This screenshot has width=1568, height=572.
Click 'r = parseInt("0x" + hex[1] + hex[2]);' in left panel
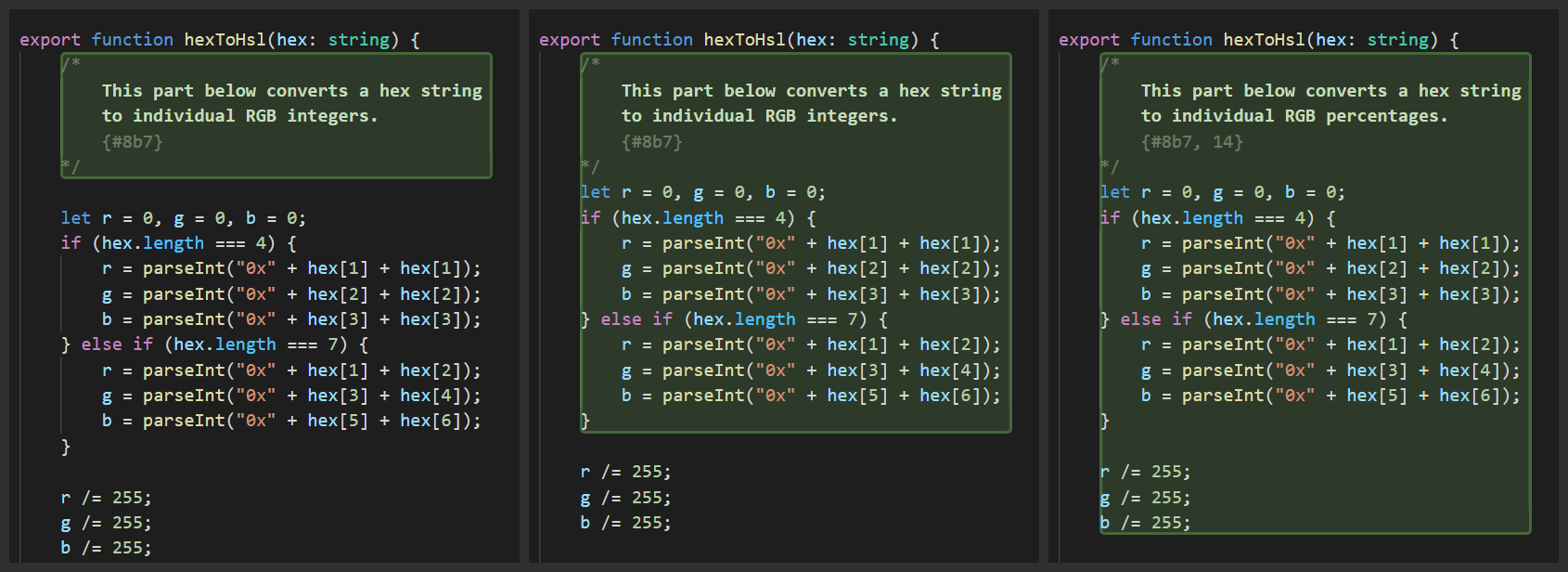point(292,370)
